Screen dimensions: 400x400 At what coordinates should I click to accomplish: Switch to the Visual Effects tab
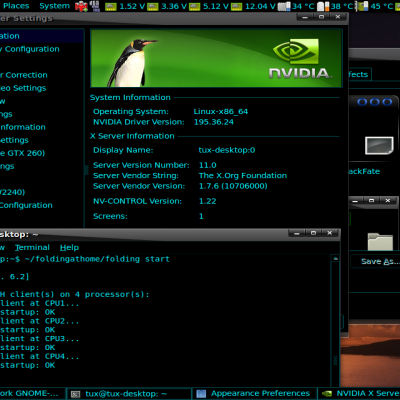(359, 74)
